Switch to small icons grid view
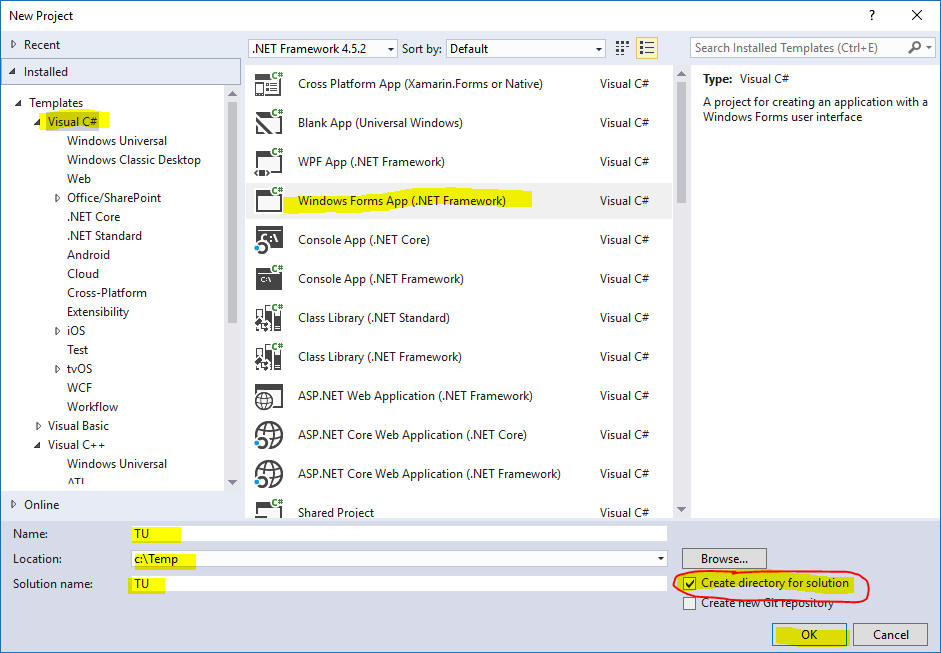 tap(623, 48)
